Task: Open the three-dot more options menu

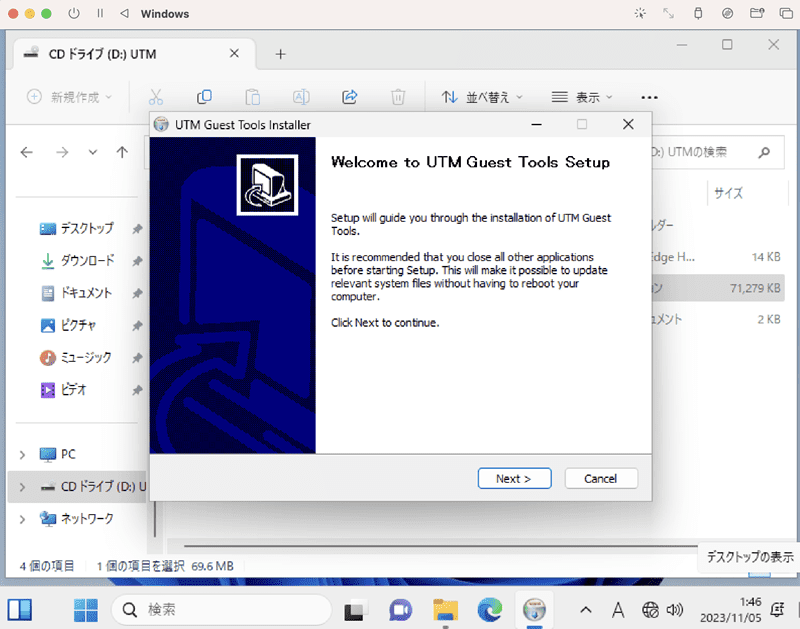Action: [649, 97]
